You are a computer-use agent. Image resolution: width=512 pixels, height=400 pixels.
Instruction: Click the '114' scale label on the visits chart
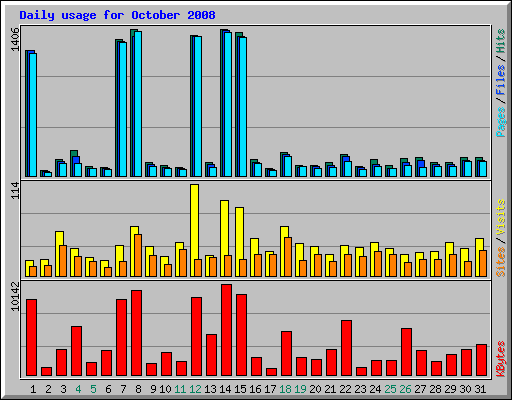(15, 191)
